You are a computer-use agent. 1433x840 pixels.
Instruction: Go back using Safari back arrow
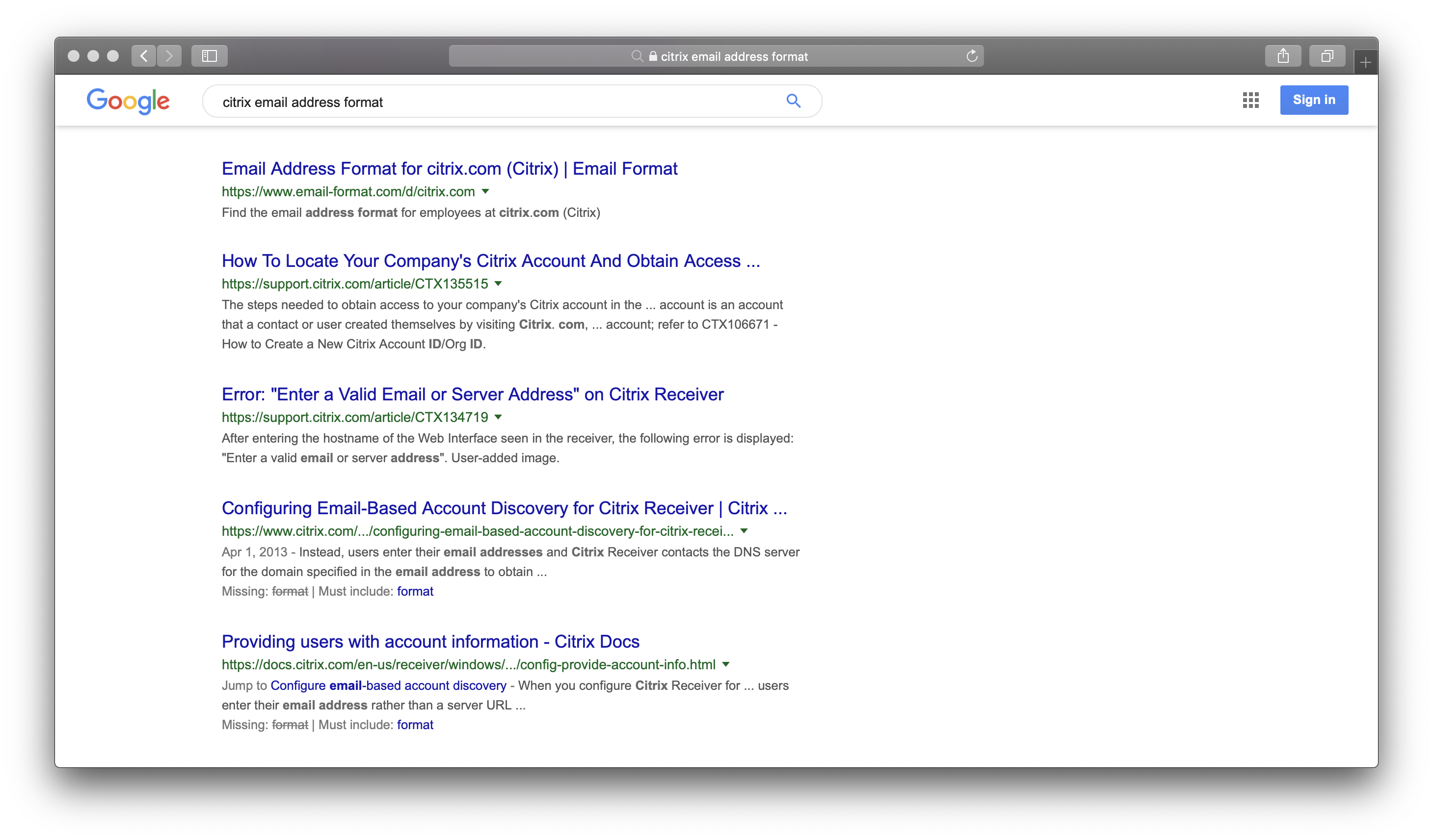144,56
